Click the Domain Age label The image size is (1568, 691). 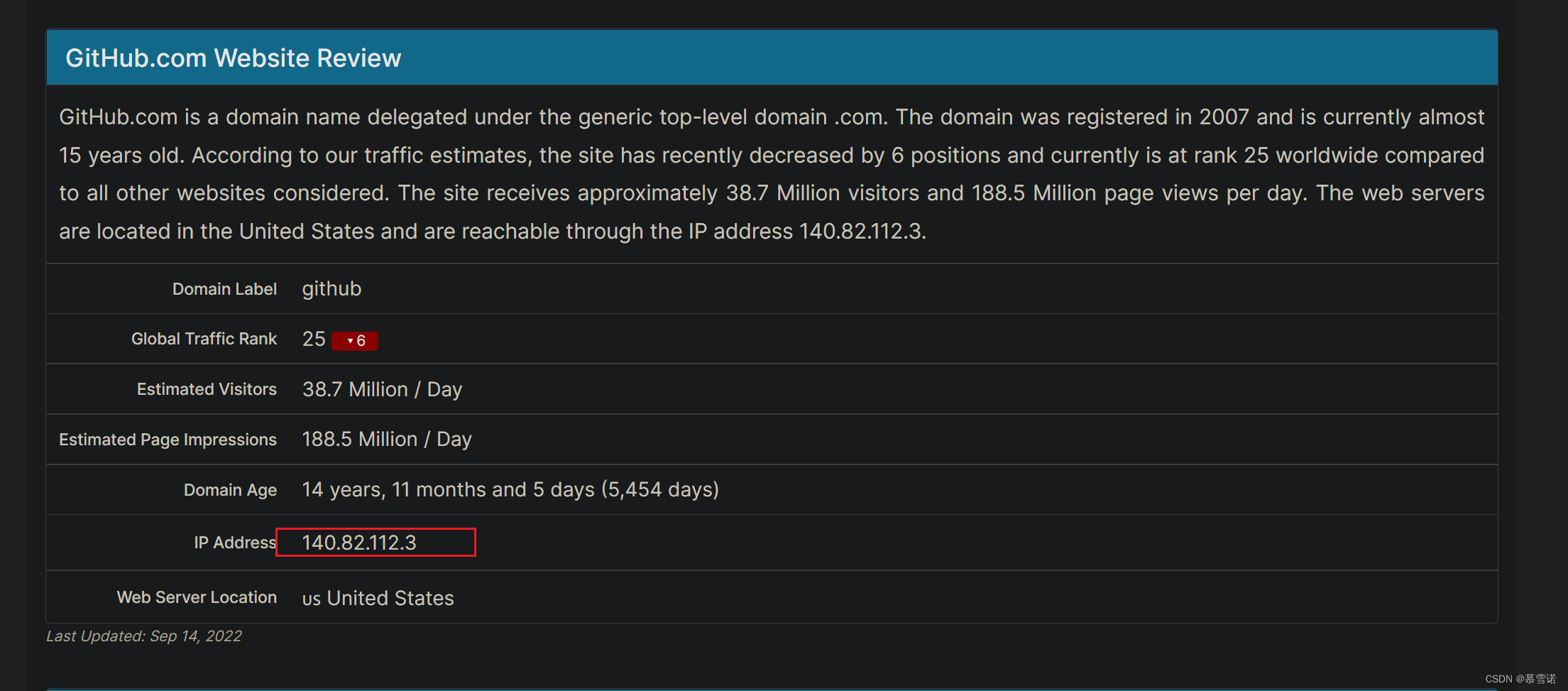pos(230,490)
